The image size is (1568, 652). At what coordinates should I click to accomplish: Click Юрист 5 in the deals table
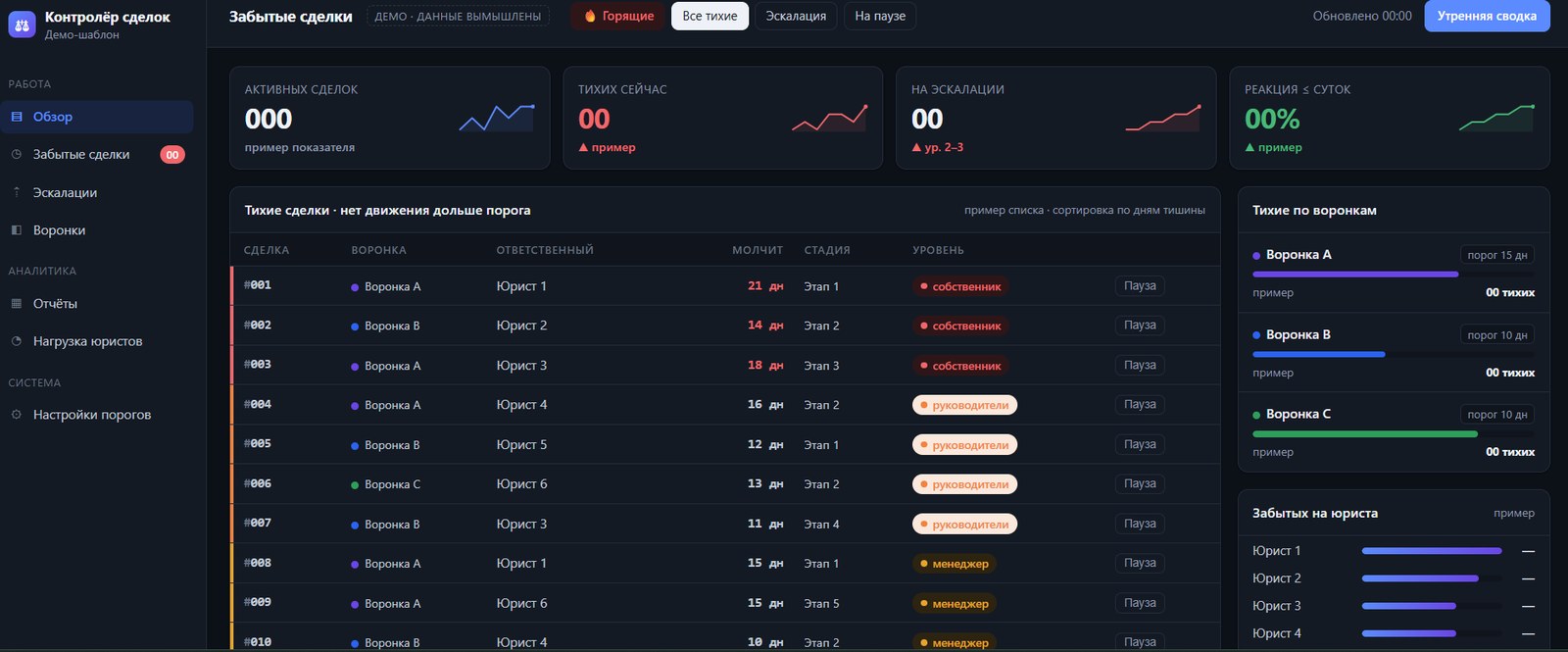click(x=521, y=444)
